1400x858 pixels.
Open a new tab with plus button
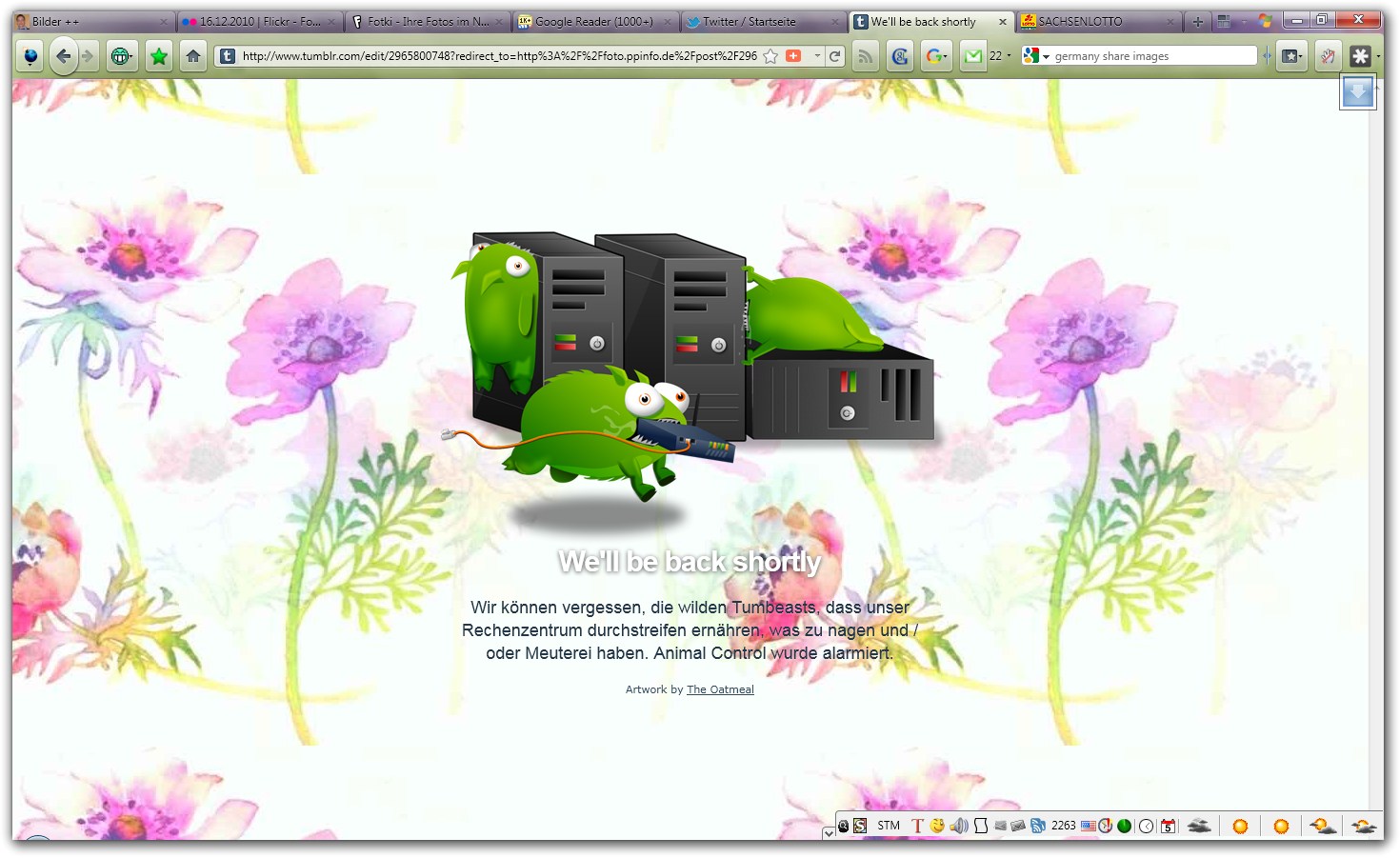[1197, 21]
